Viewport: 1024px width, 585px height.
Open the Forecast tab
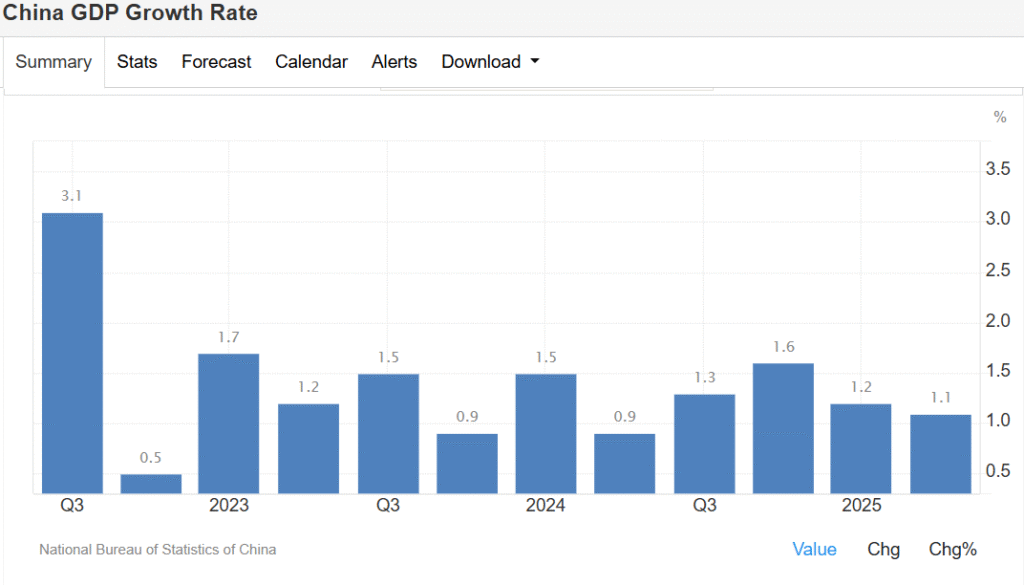[216, 62]
